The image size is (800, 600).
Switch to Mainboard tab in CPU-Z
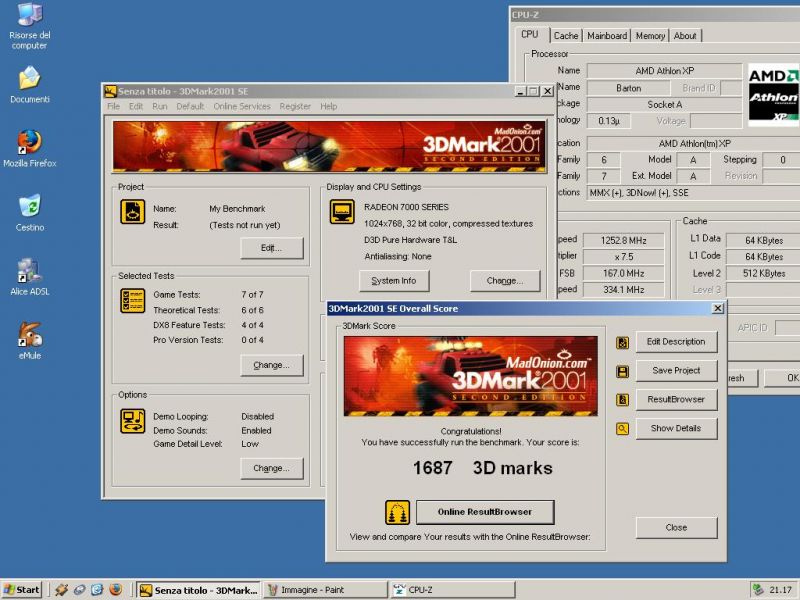pos(607,36)
